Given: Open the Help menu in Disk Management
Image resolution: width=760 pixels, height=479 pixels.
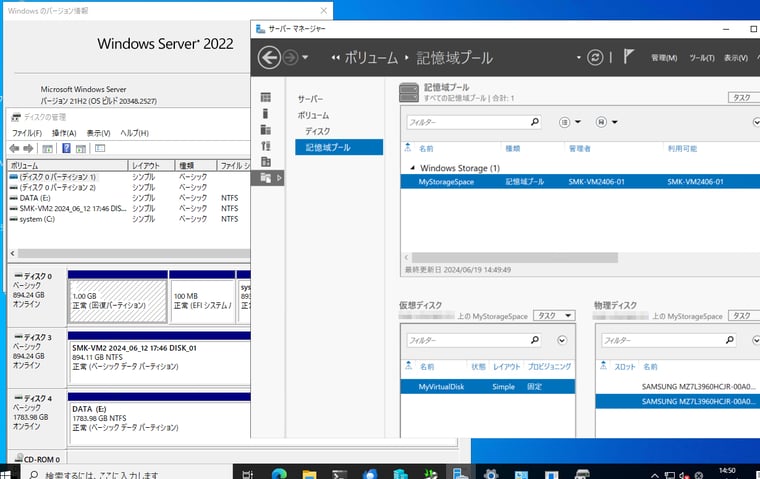Looking at the screenshot, I should pyautogui.click(x=134, y=133).
